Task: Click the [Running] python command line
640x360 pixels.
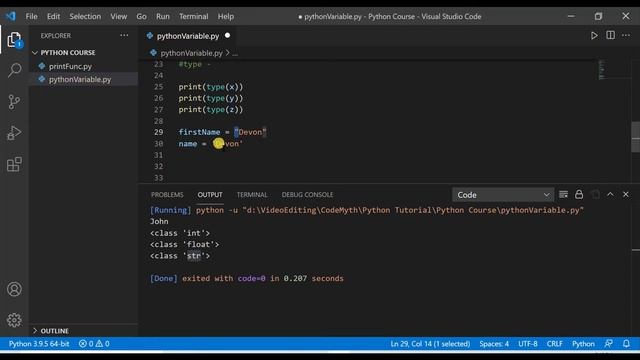Action: [x=367, y=210]
